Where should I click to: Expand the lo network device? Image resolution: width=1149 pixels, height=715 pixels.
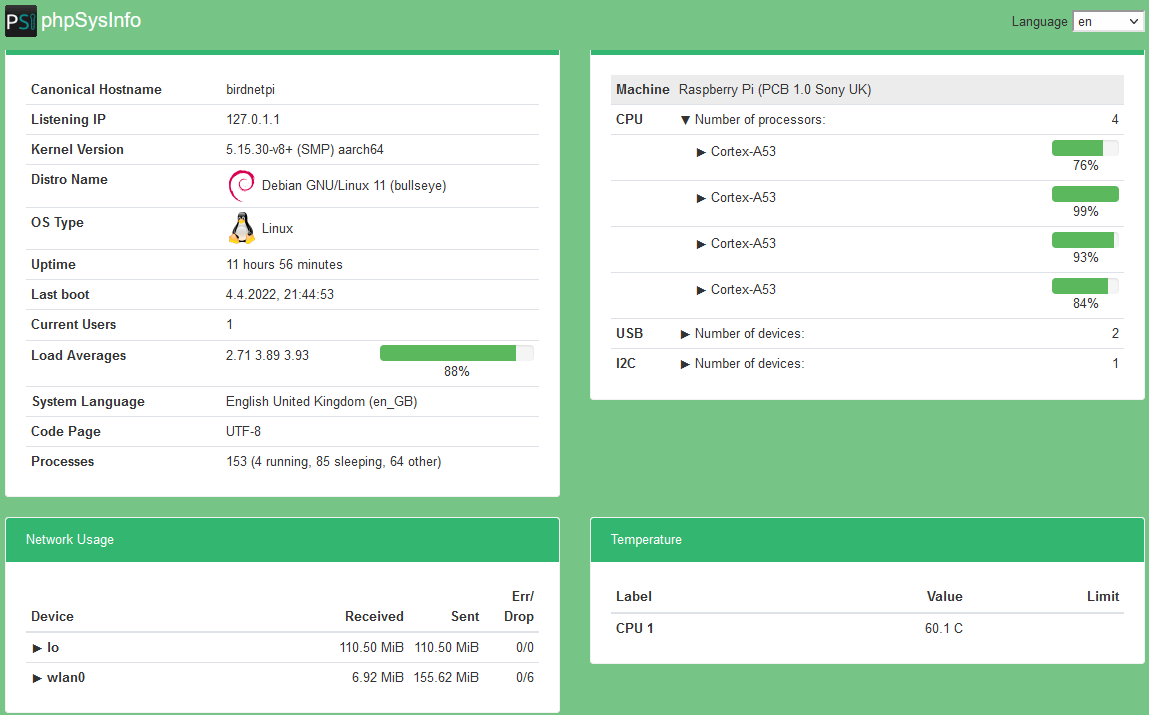(37, 647)
